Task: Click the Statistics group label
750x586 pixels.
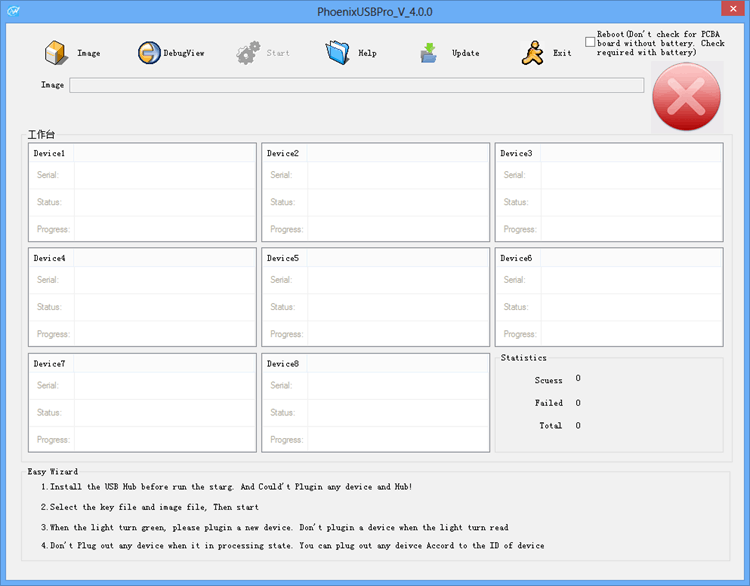Action: click(523, 358)
